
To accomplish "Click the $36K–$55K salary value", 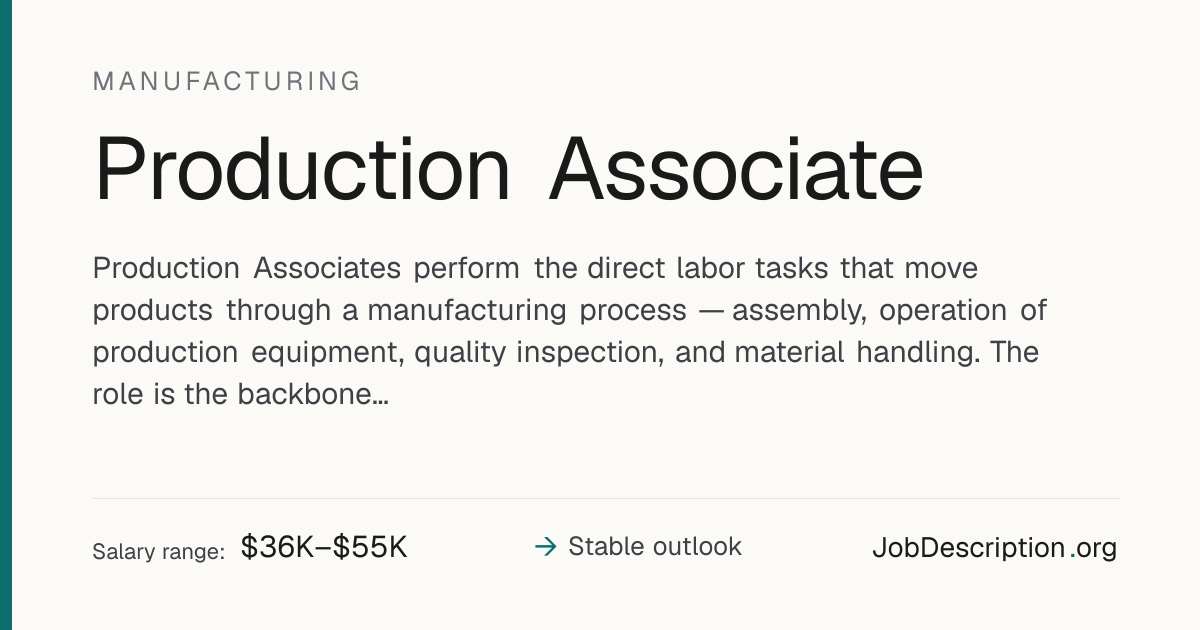I will (x=324, y=548).
